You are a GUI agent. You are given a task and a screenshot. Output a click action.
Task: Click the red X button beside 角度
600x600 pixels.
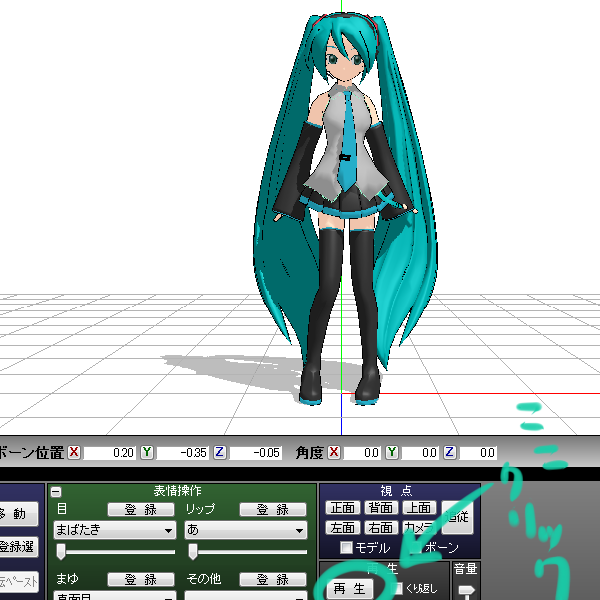(x=334, y=452)
